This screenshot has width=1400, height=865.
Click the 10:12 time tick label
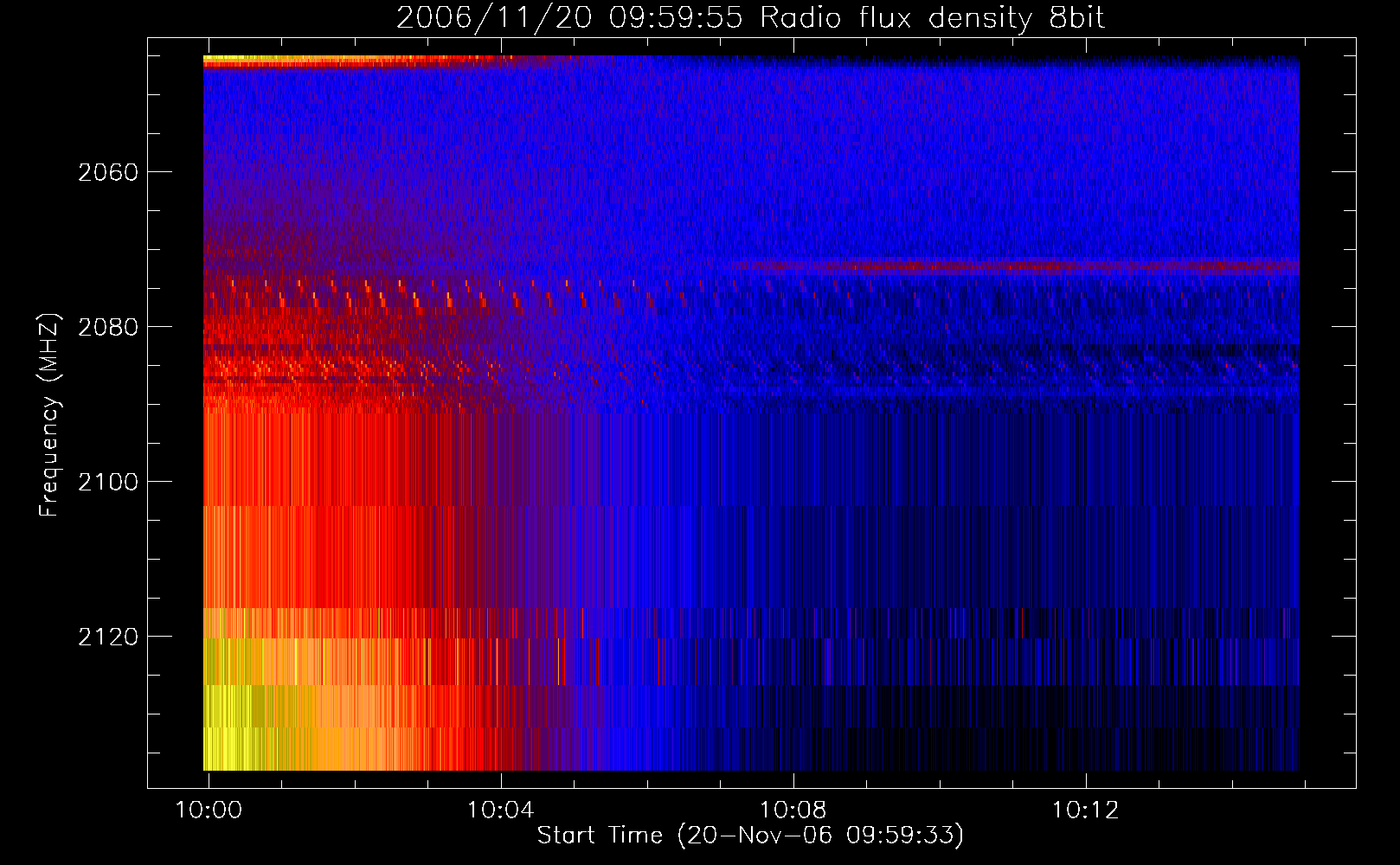tap(1086, 810)
